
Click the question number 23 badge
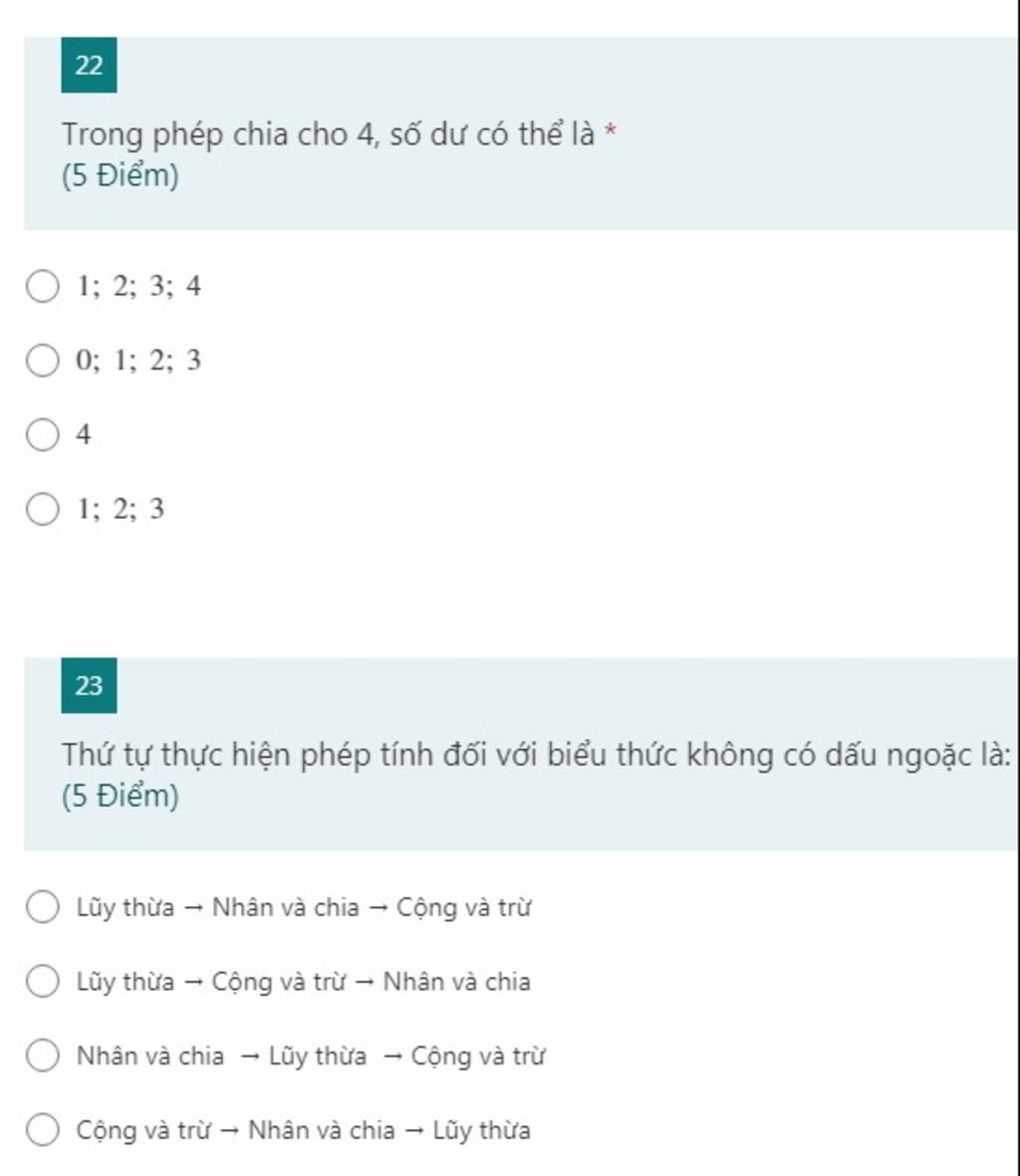pyautogui.click(x=89, y=685)
